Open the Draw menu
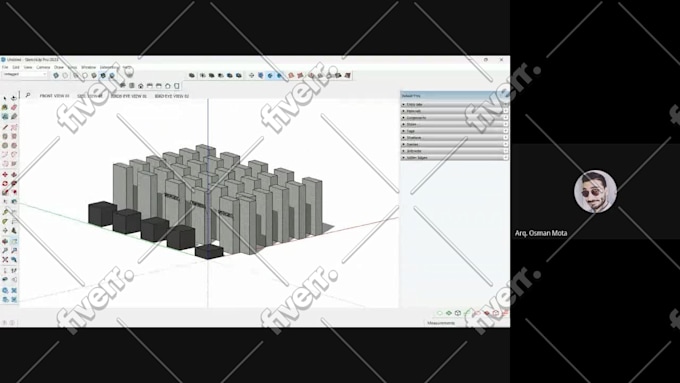 (59, 67)
